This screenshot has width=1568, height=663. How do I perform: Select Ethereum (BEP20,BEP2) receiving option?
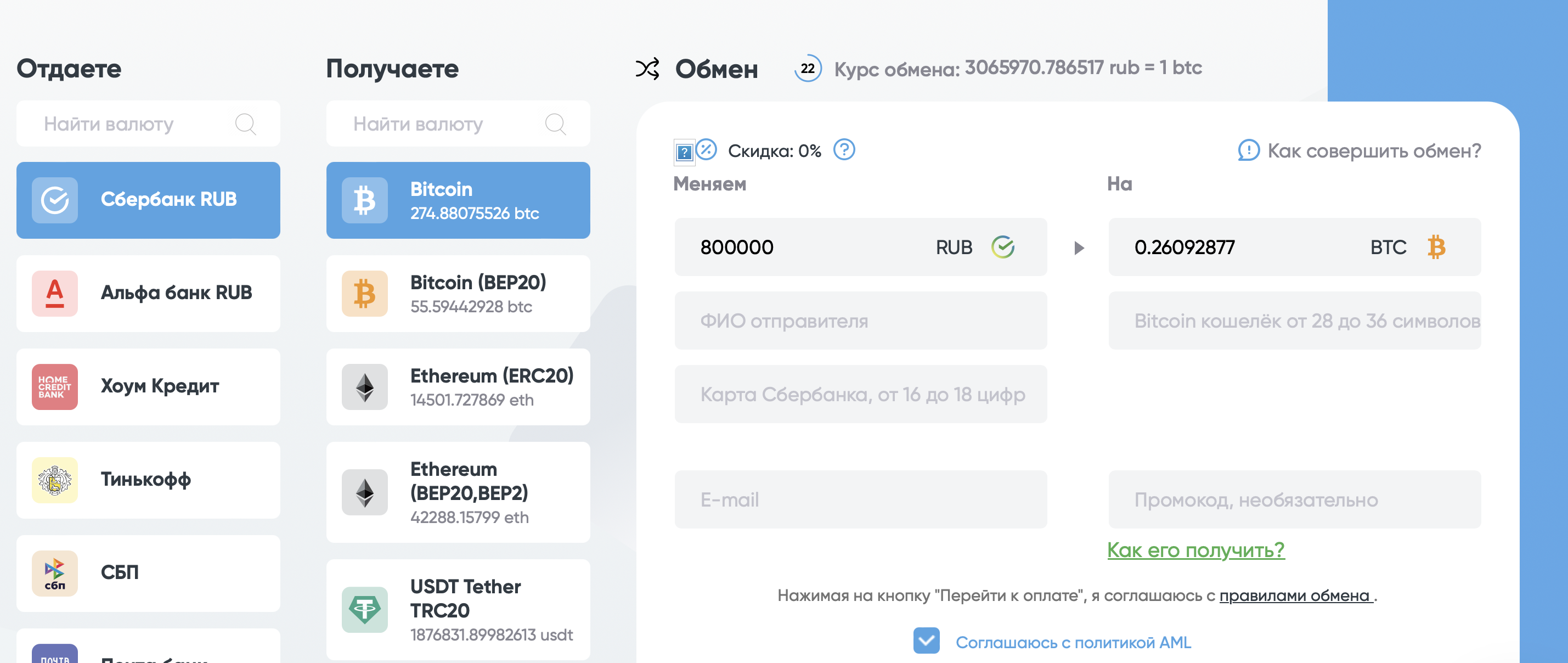tap(458, 492)
